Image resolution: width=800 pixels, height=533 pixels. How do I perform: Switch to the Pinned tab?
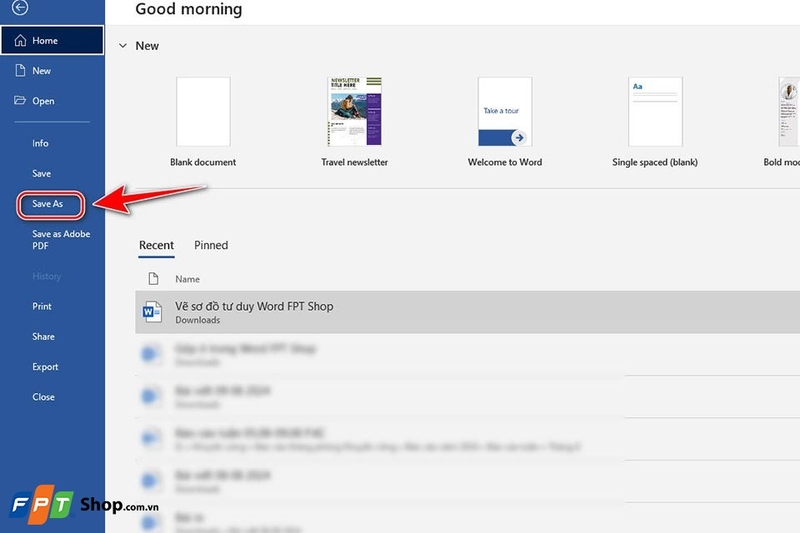[x=211, y=245]
